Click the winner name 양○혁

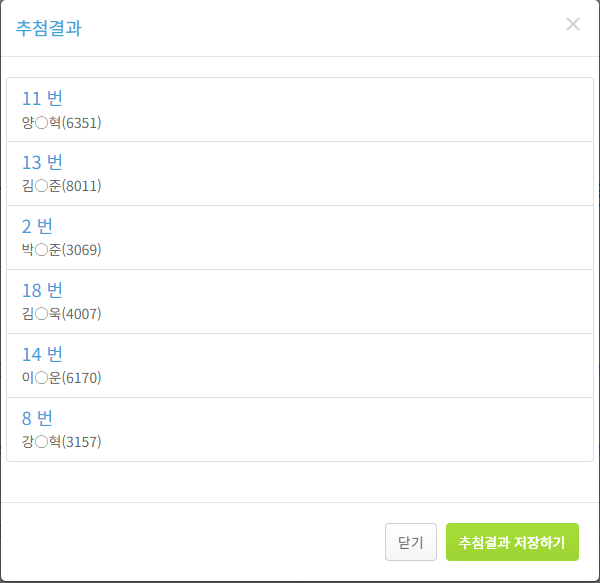click(41, 123)
